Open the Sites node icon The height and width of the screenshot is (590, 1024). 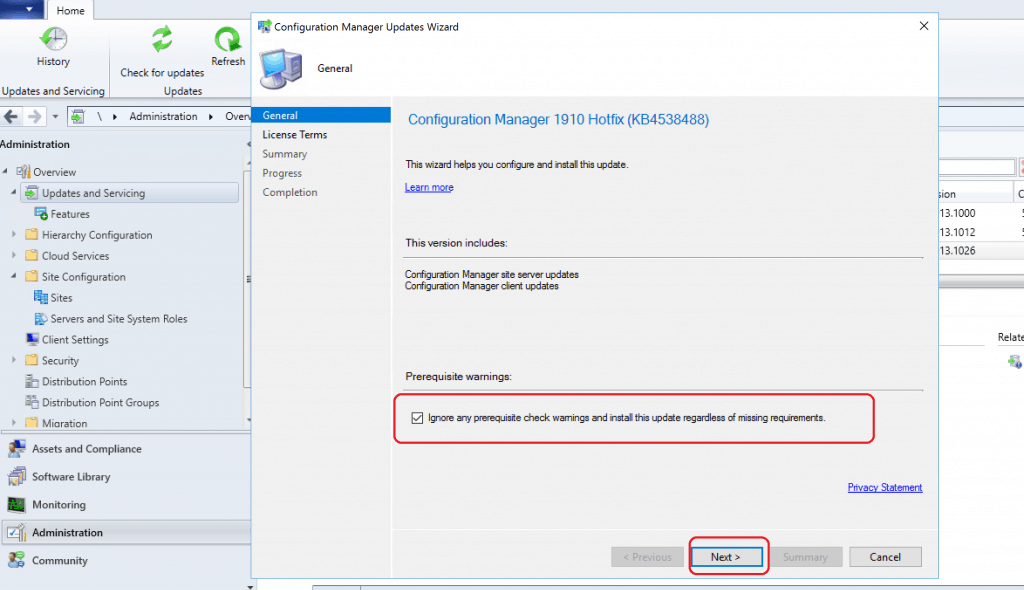(x=40, y=297)
